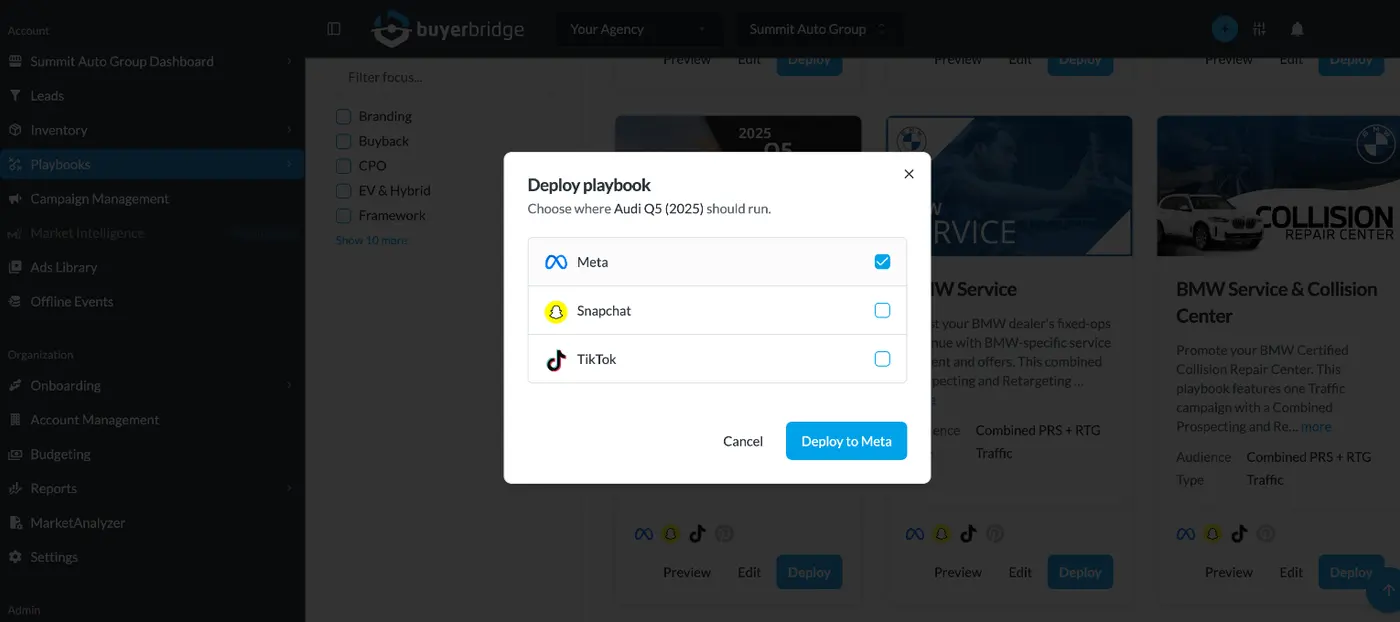The width and height of the screenshot is (1400, 622).
Task: Click the Campaign Management megaphone icon
Action: (x=15, y=199)
